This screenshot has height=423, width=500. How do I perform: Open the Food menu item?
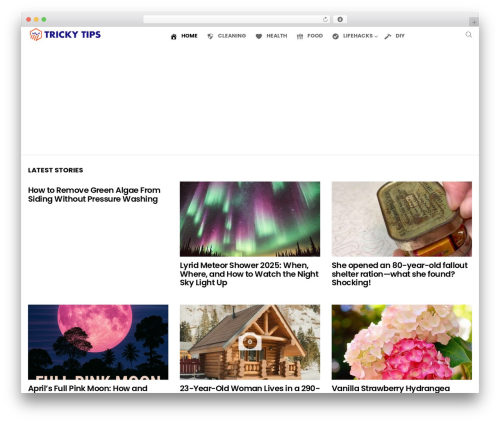point(315,36)
